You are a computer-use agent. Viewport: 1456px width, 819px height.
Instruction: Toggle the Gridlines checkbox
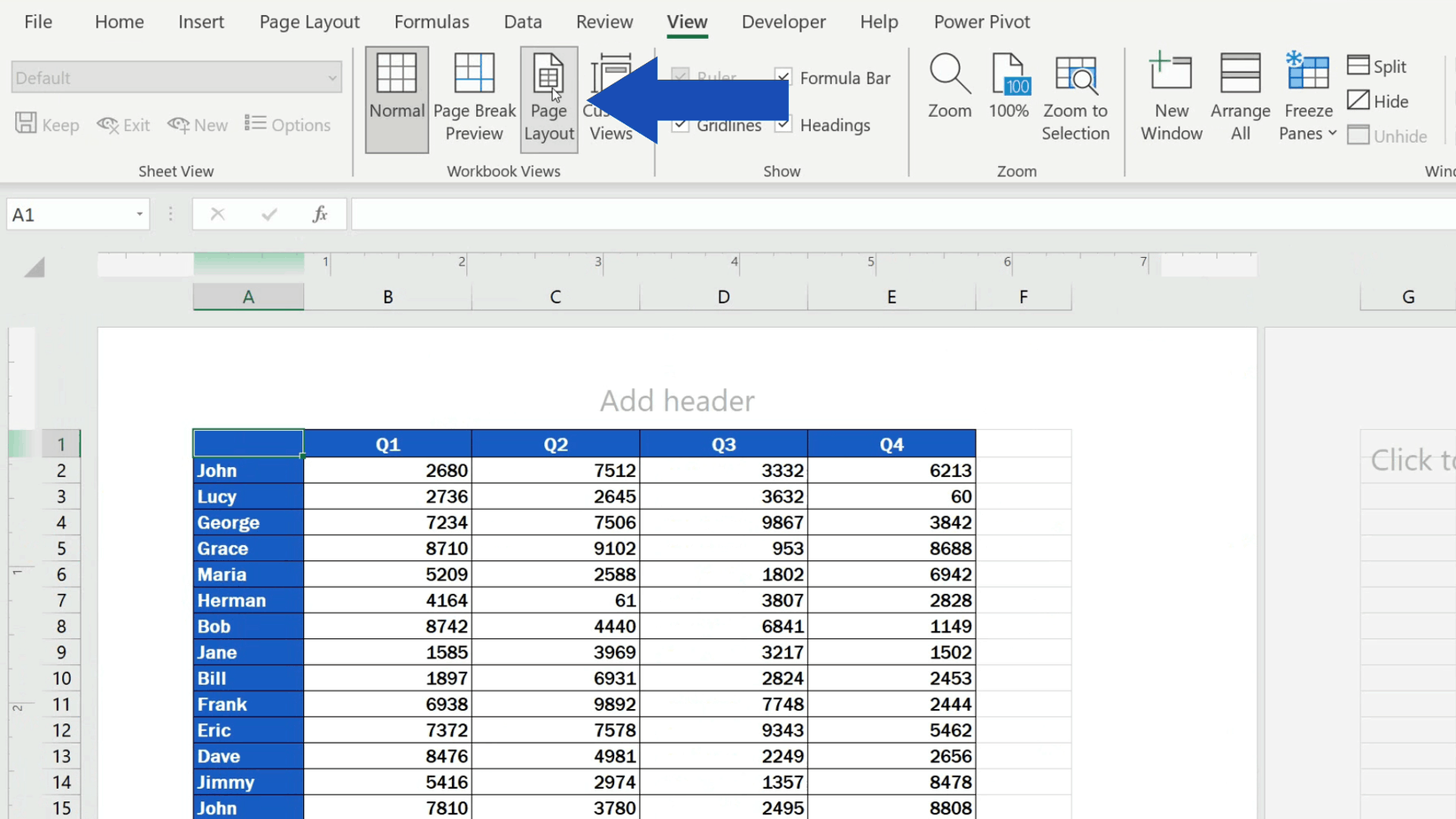point(680,125)
